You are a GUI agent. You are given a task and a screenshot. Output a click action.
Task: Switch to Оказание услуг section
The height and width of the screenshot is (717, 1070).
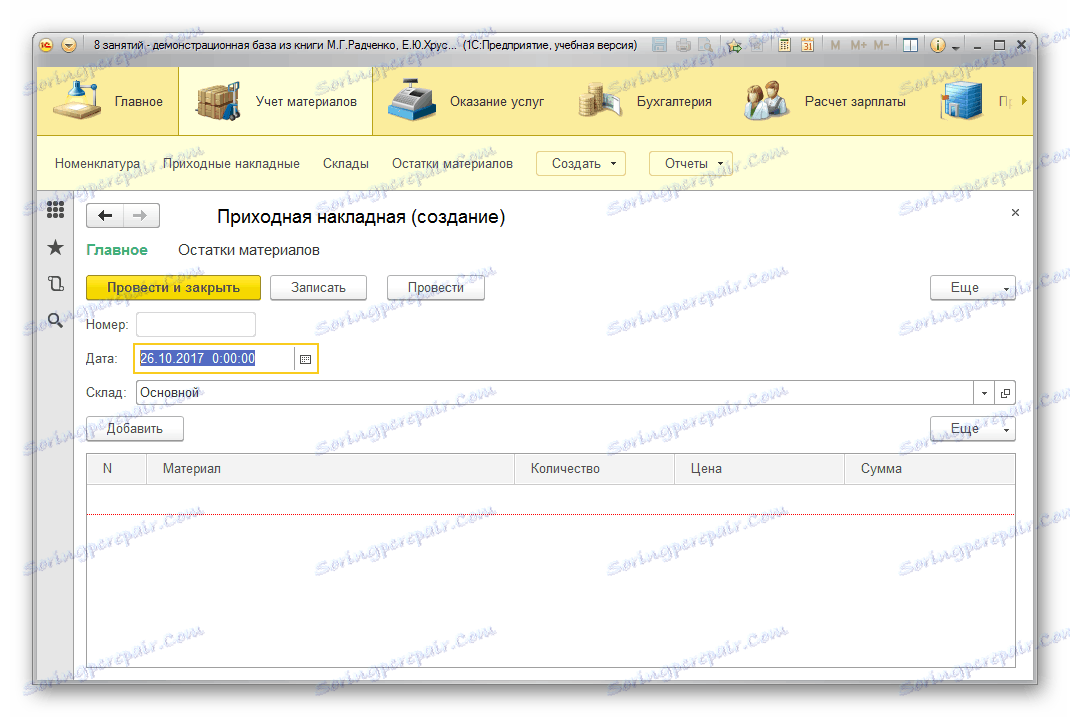pyautogui.click(x=466, y=101)
